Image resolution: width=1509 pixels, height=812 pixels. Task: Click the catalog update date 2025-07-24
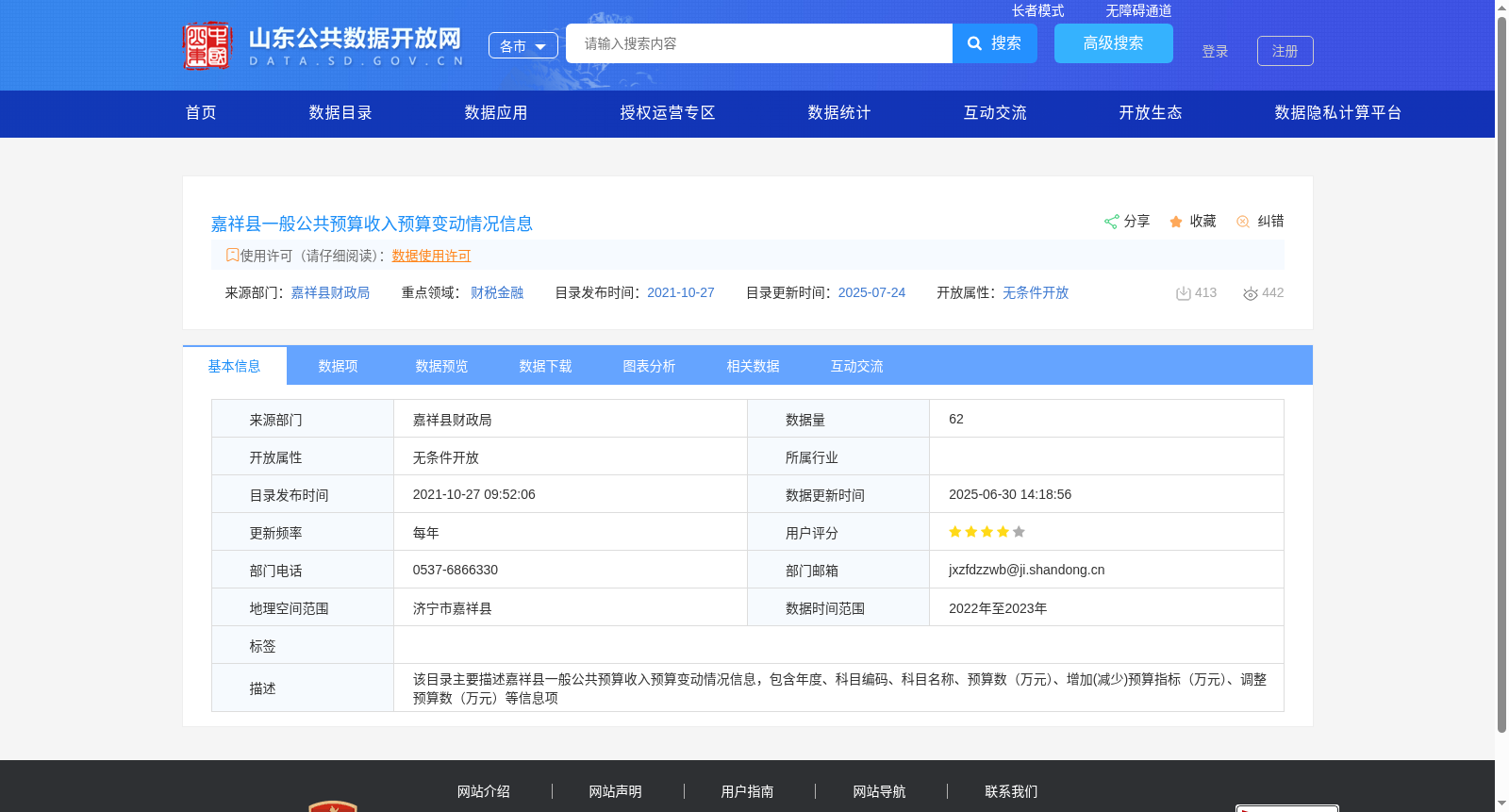[x=871, y=293]
